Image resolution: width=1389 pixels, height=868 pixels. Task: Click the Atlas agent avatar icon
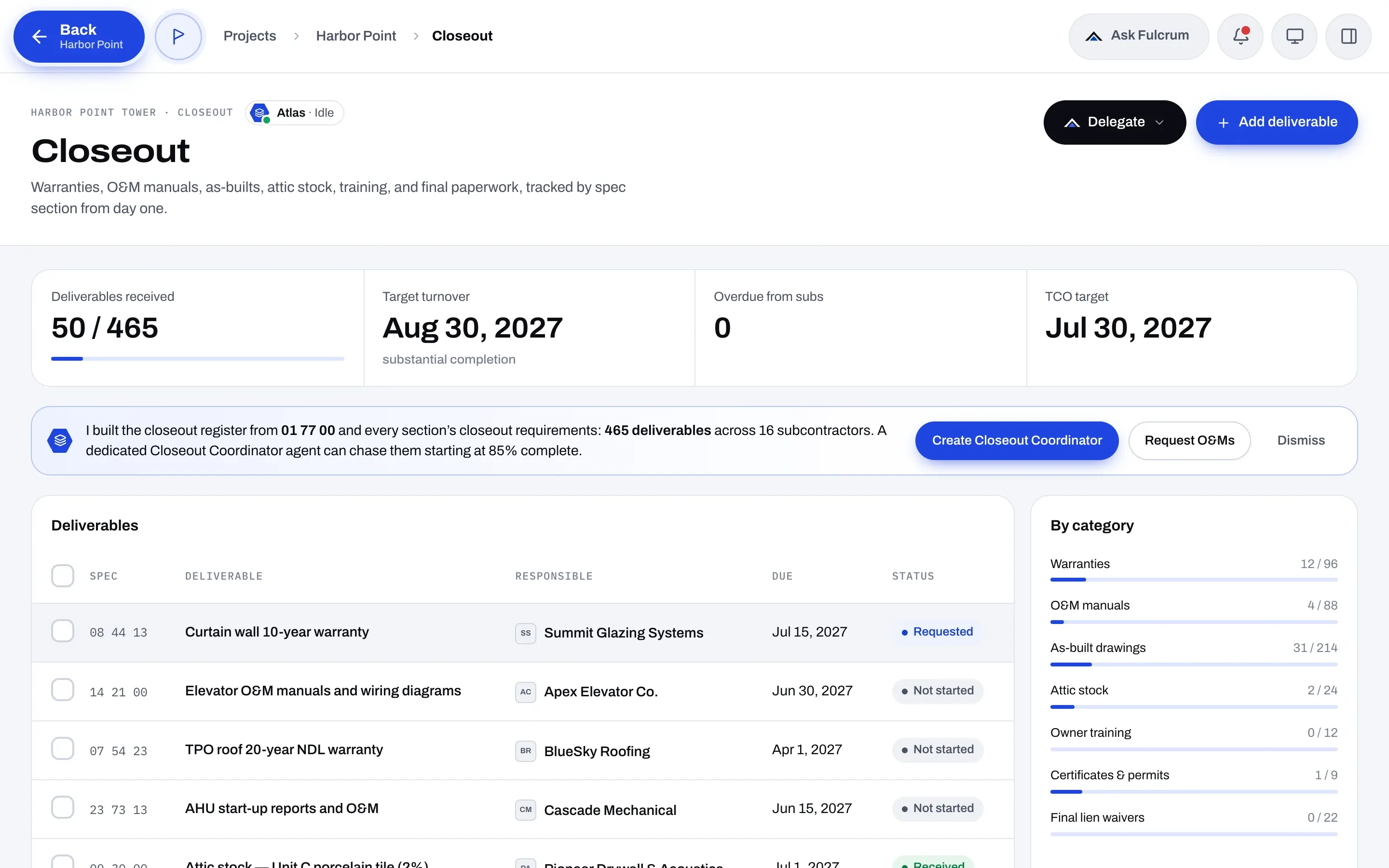[x=260, y=112]
